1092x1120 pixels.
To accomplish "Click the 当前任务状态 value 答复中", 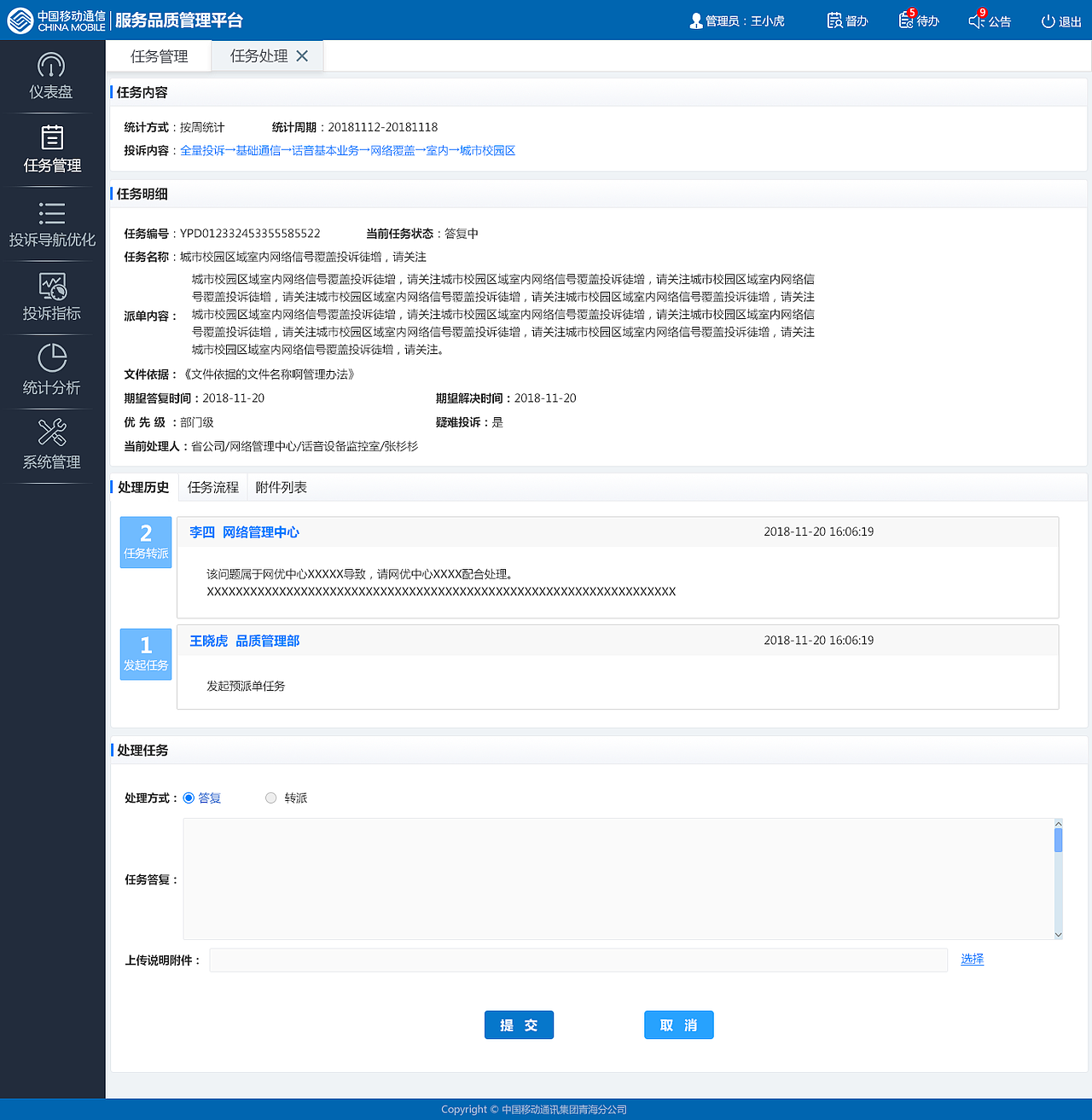I will click(462, 233).
